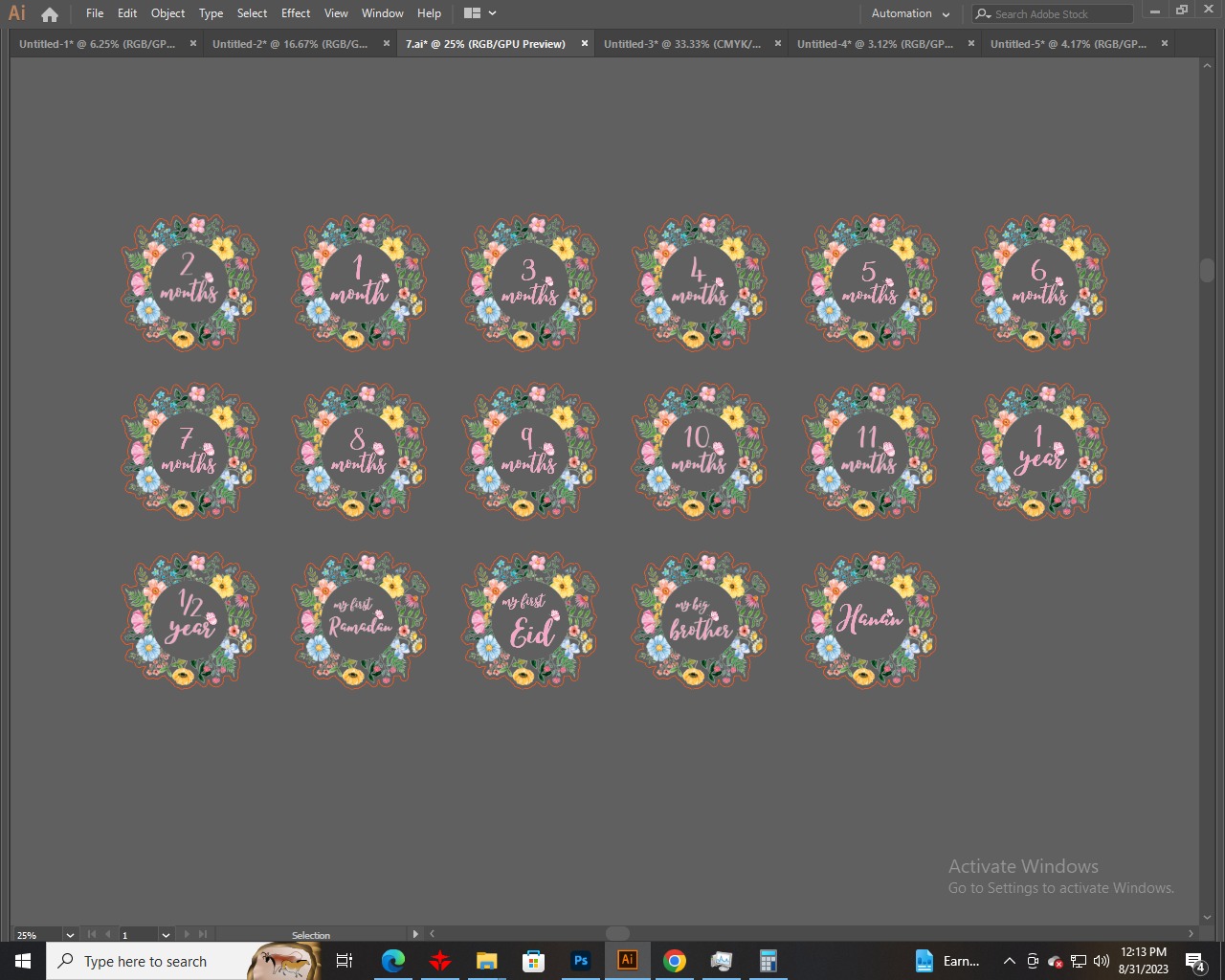Open Task View from the taskbar

tap(345, 961)
